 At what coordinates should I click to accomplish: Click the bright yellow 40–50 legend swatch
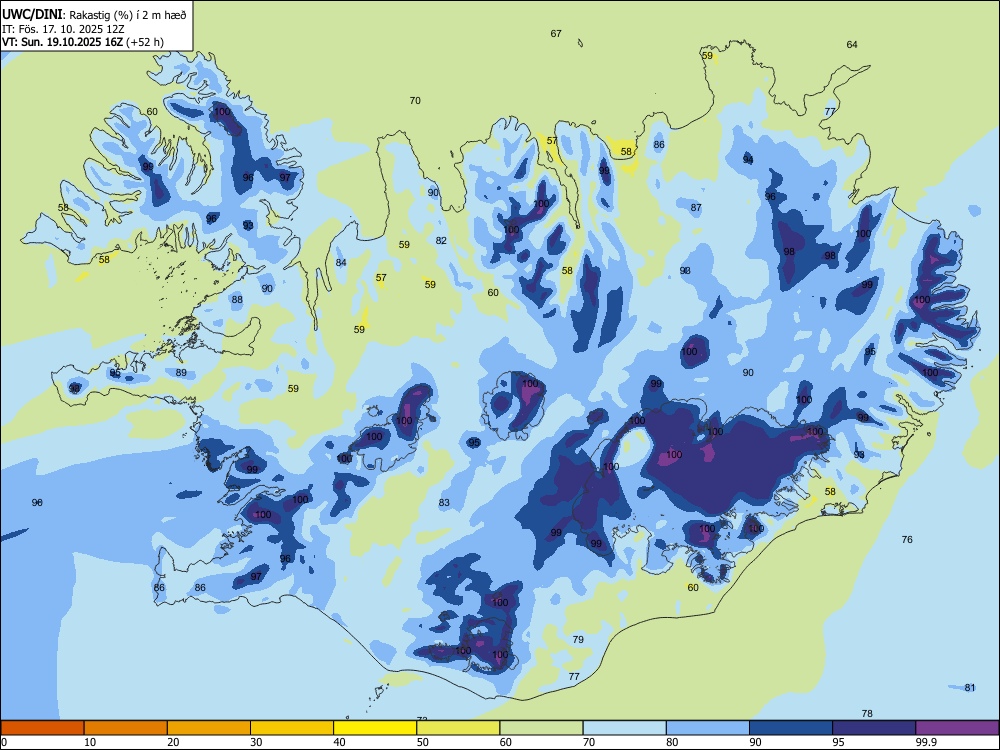pyautogui.click(x=375, y=728)
